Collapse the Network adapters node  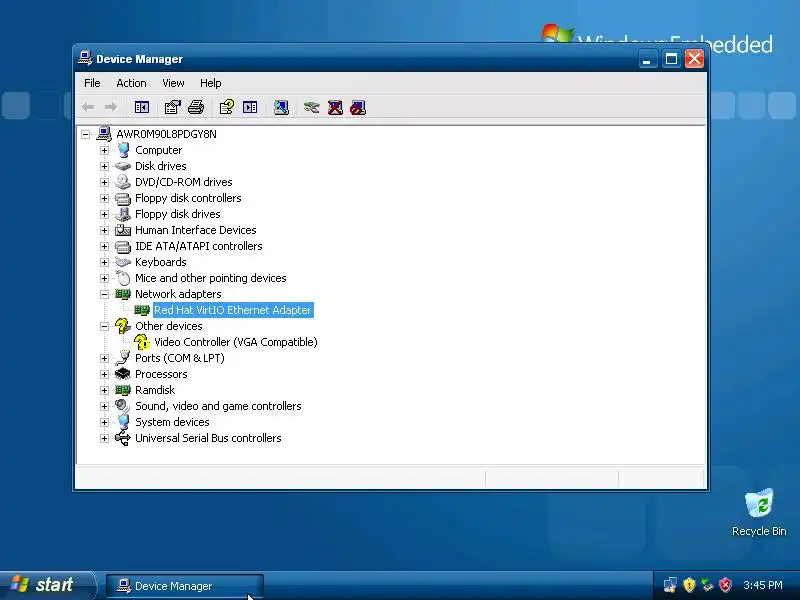click(104, 294)
